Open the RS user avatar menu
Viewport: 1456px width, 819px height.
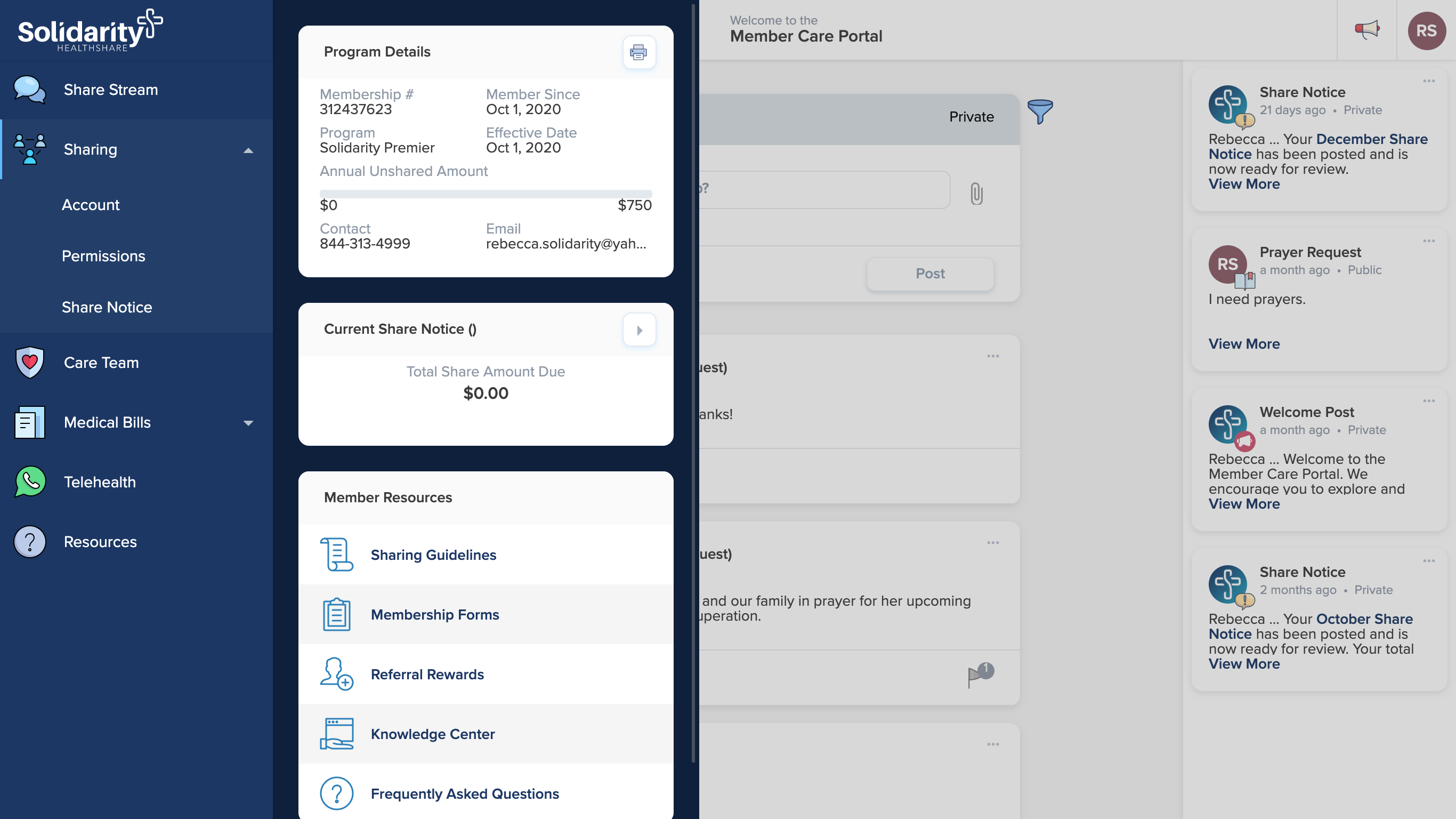coord(1426,30)
